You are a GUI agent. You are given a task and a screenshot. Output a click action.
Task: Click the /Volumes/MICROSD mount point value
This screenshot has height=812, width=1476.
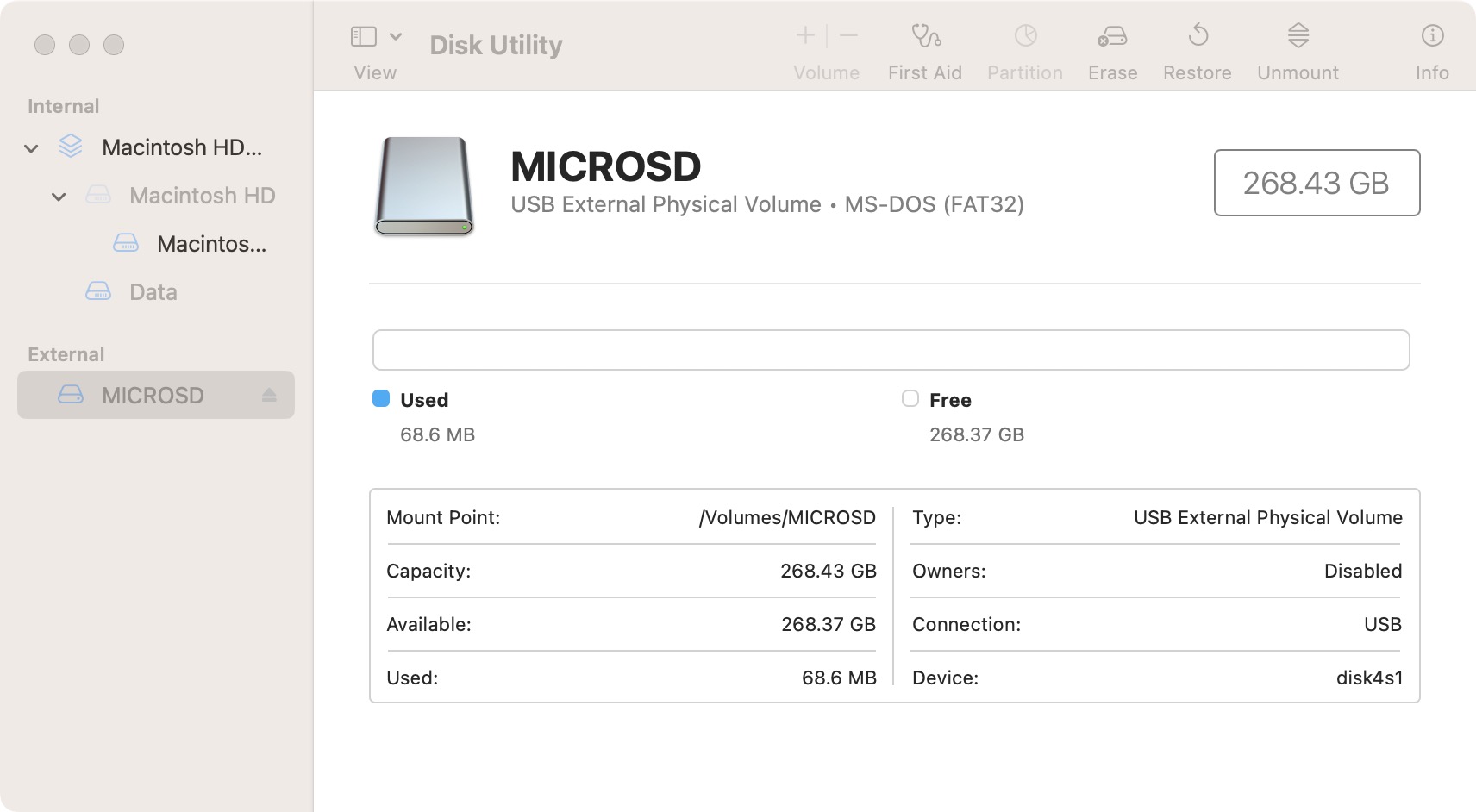pos(787,517)
